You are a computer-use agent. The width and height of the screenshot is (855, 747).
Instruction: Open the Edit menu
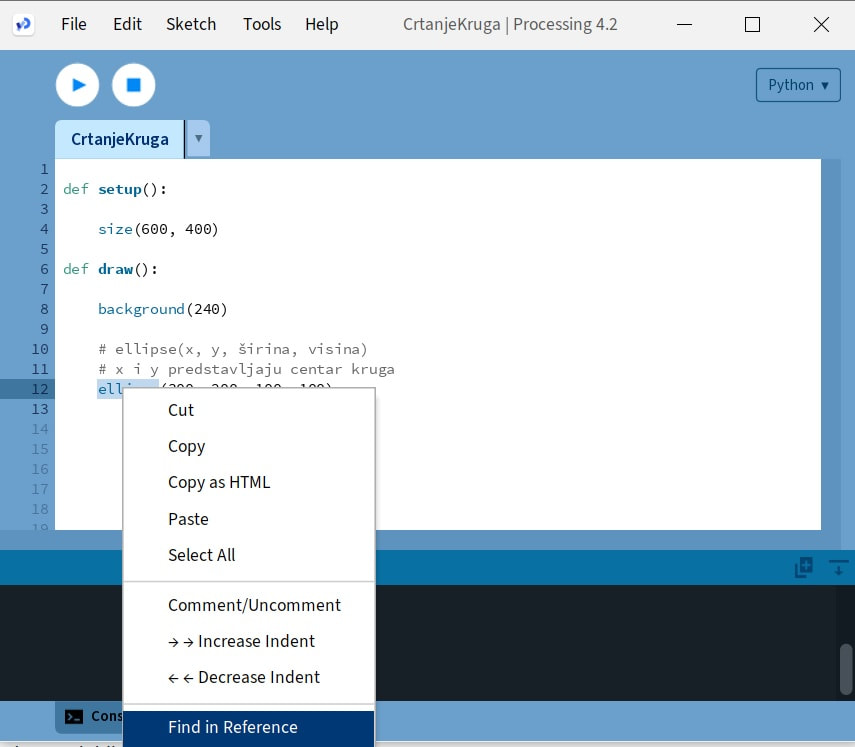127,24
